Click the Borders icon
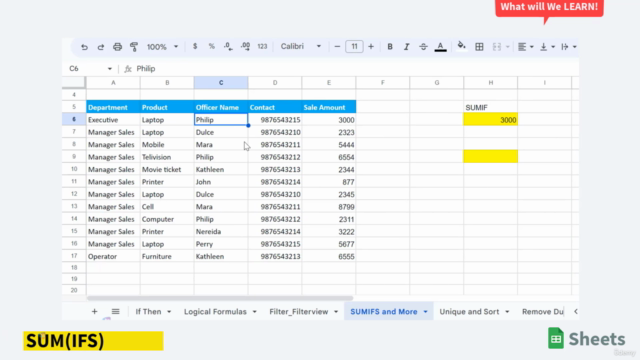This screenshot has width=640, height=360. coord(479,47)
